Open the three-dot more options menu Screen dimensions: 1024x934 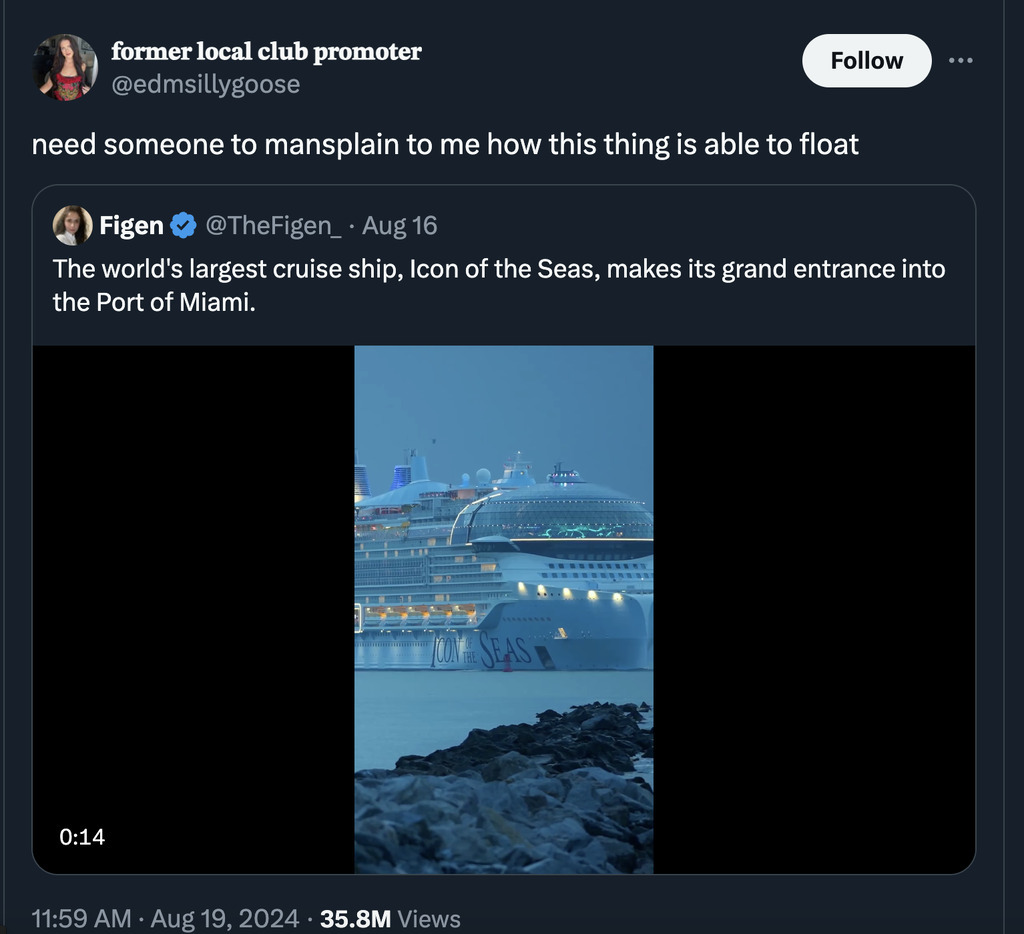click(x=960, y=60)
